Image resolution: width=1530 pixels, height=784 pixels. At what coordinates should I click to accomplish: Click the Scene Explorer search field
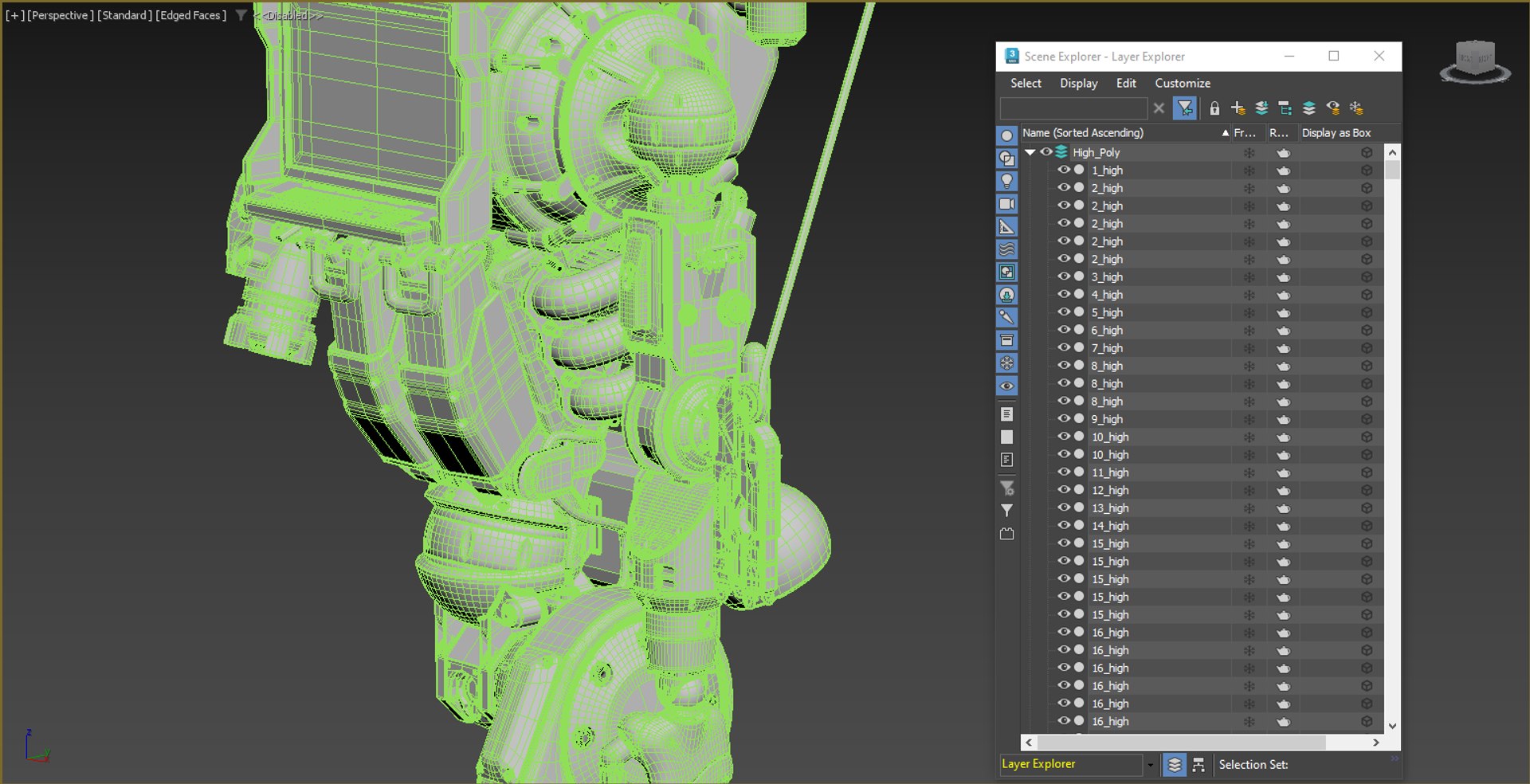[1073, 108]
